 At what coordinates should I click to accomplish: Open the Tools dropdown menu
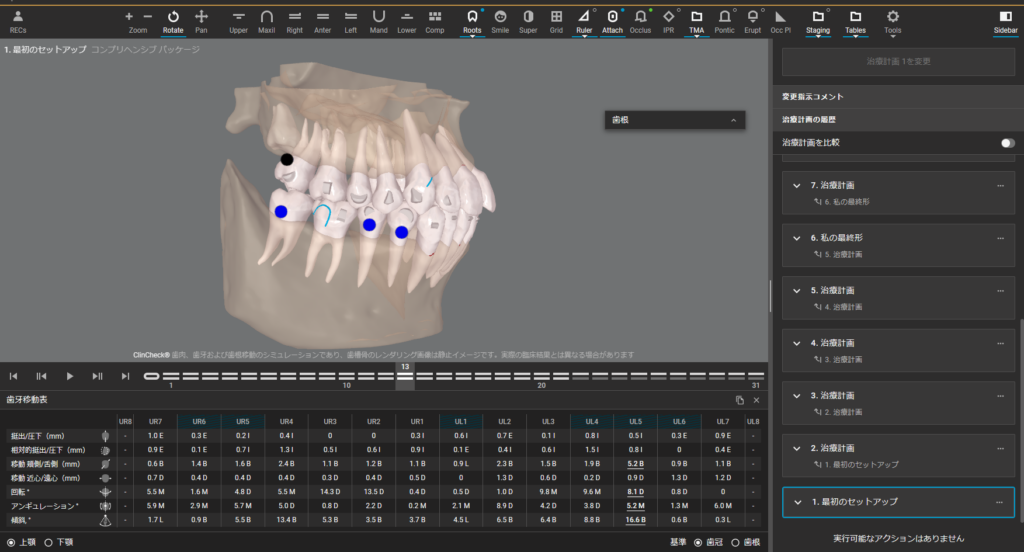point(892,21)
